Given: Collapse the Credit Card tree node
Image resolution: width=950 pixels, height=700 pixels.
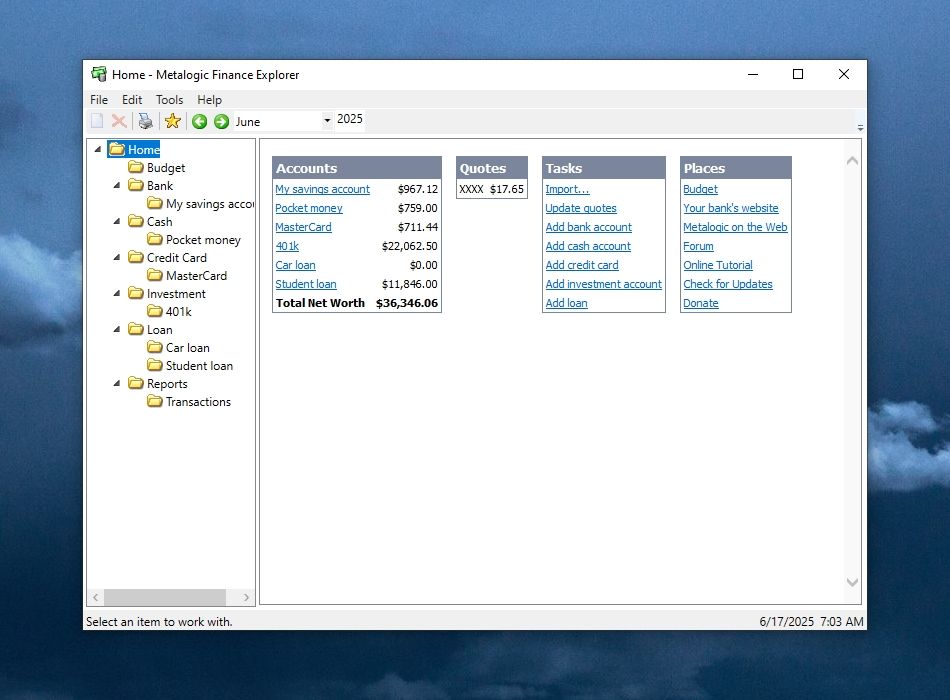Looking at the screenshot, I should [117, 258].
